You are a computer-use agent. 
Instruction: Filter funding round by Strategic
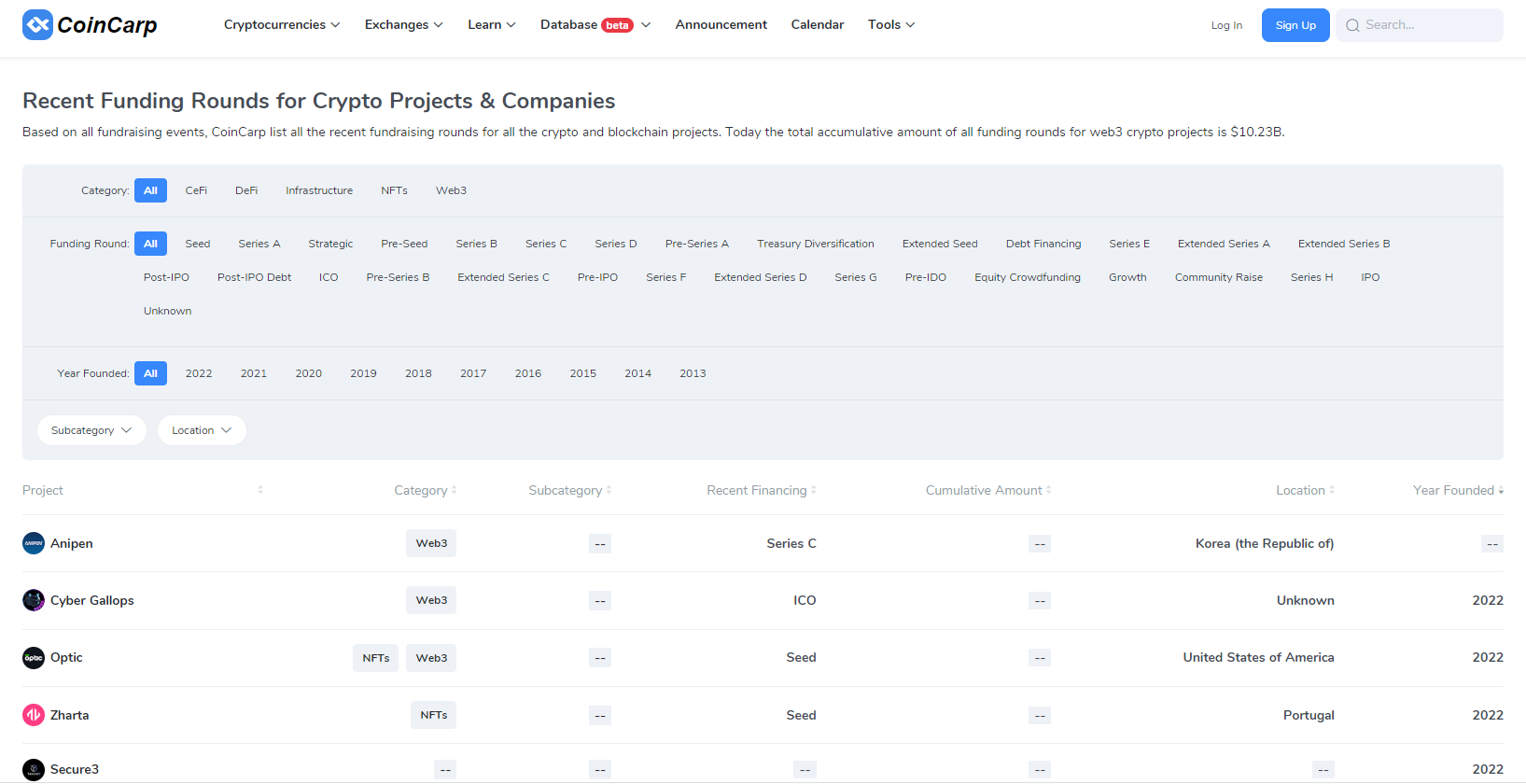[330, 244]
